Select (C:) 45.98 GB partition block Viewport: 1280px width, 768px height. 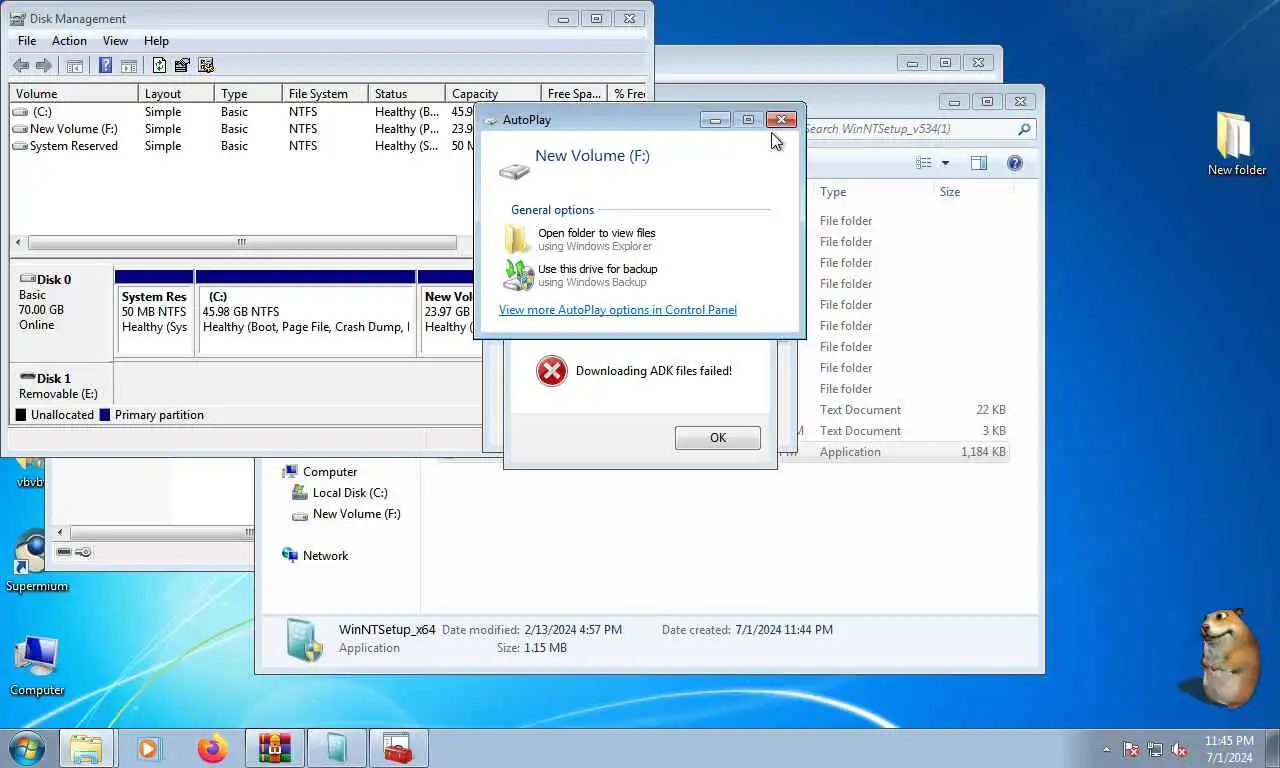coord(306,312)
